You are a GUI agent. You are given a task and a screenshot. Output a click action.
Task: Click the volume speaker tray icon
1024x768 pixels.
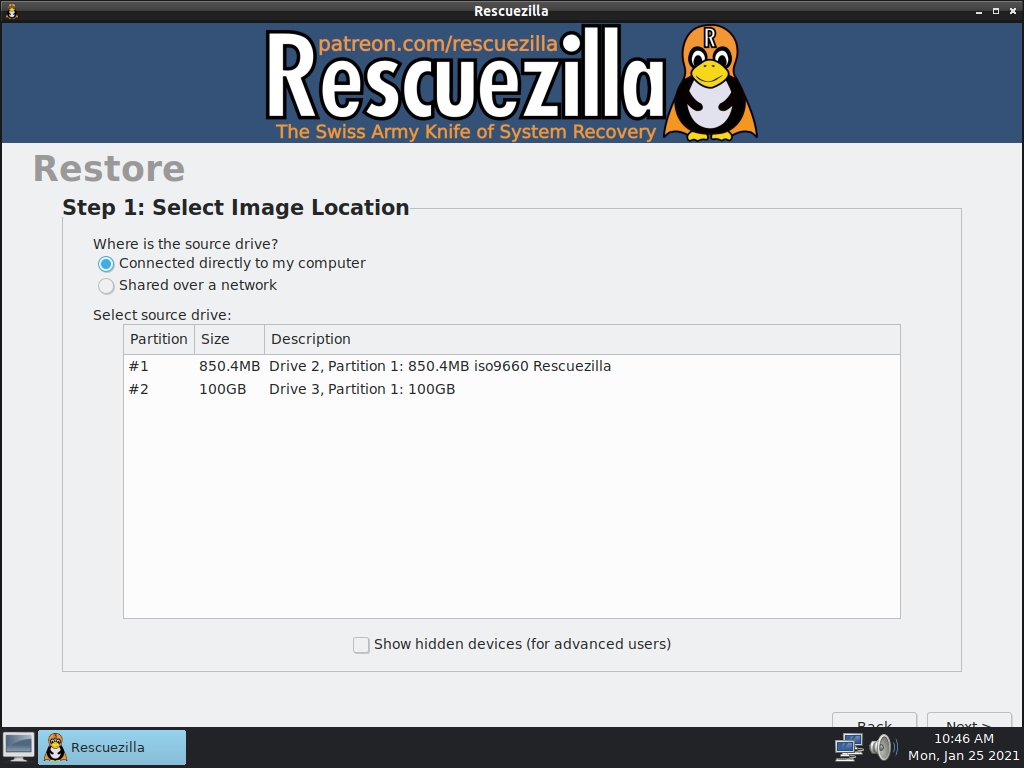pyautogui.click(x=883, y=747)
